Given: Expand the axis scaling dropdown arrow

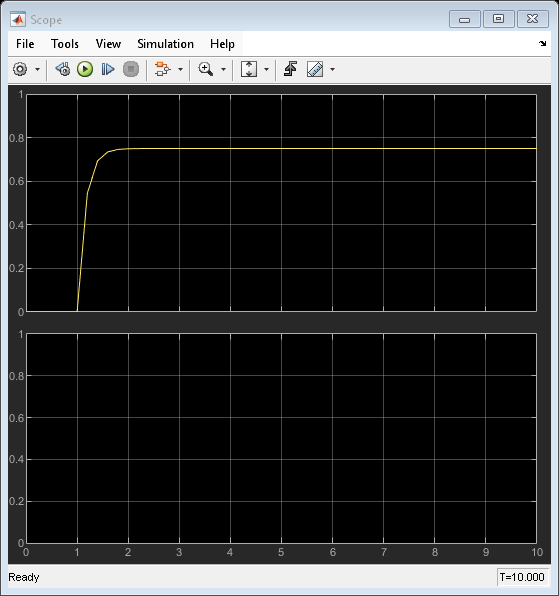Looking at the screenshot, I should [266, 69].
